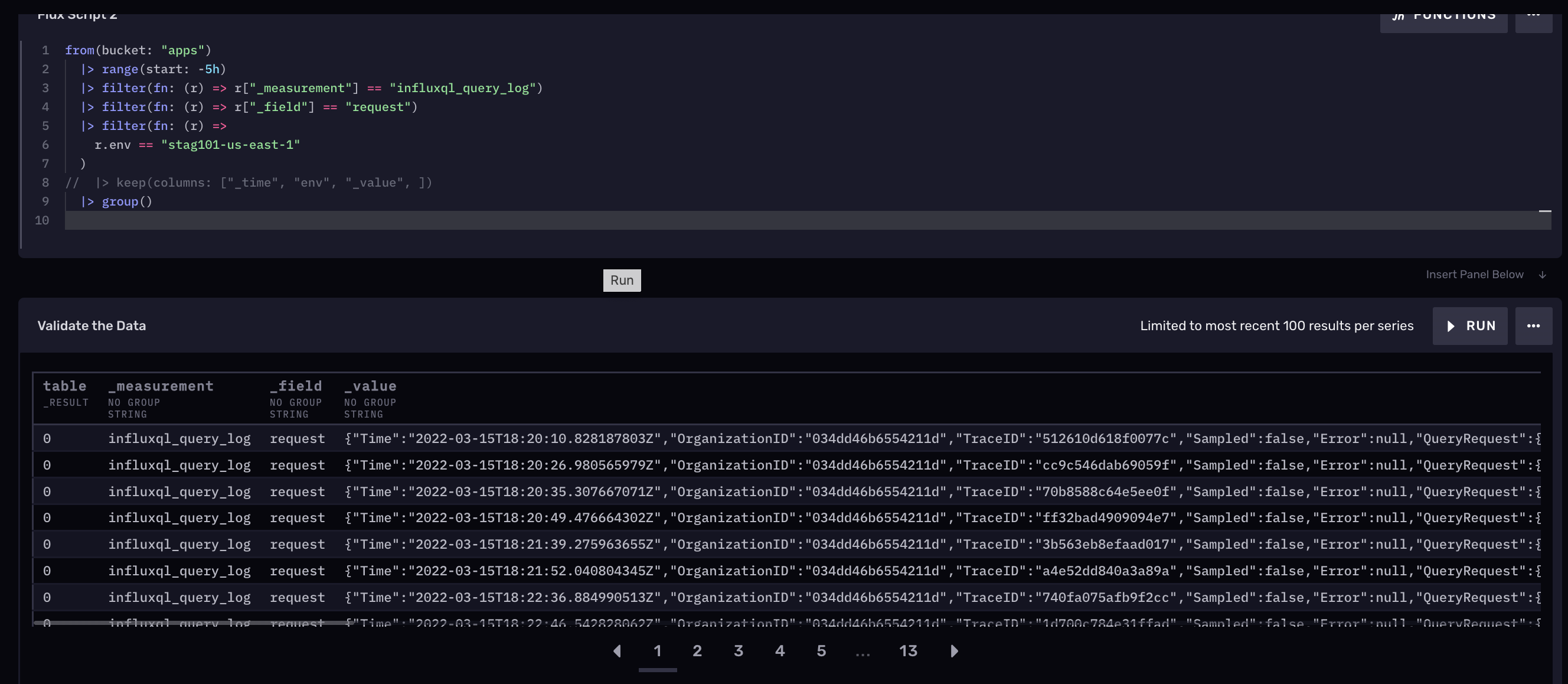Select page 5 in the pagination
Viewport: 1568px width, 684px height.
821,651
